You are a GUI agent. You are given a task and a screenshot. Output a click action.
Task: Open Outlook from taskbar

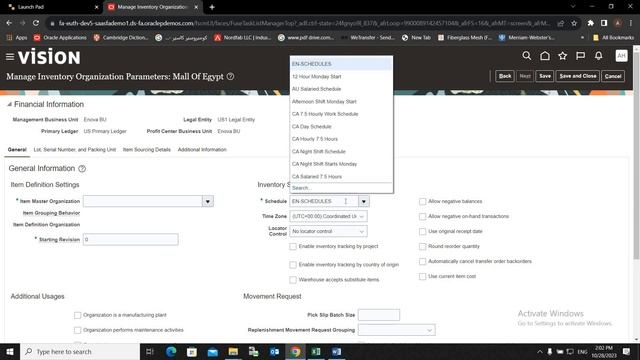[274, 351]
